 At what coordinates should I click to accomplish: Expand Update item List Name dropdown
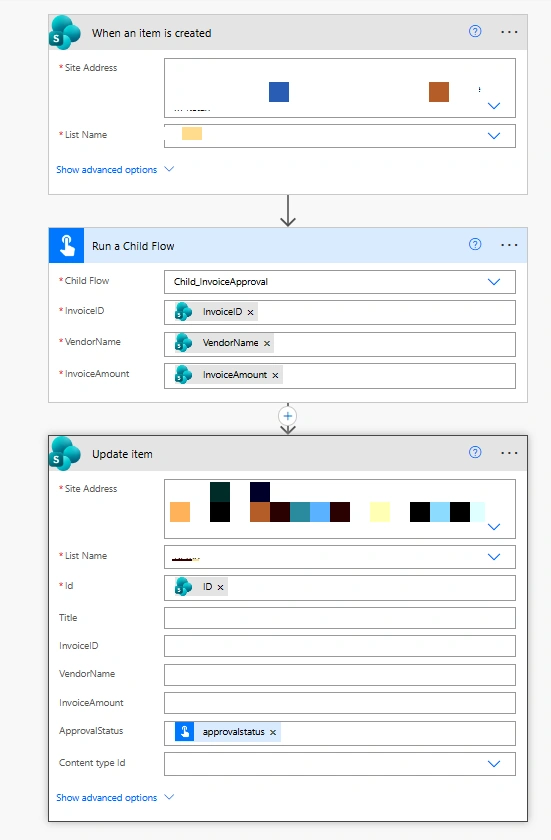(x=494, y=557)
